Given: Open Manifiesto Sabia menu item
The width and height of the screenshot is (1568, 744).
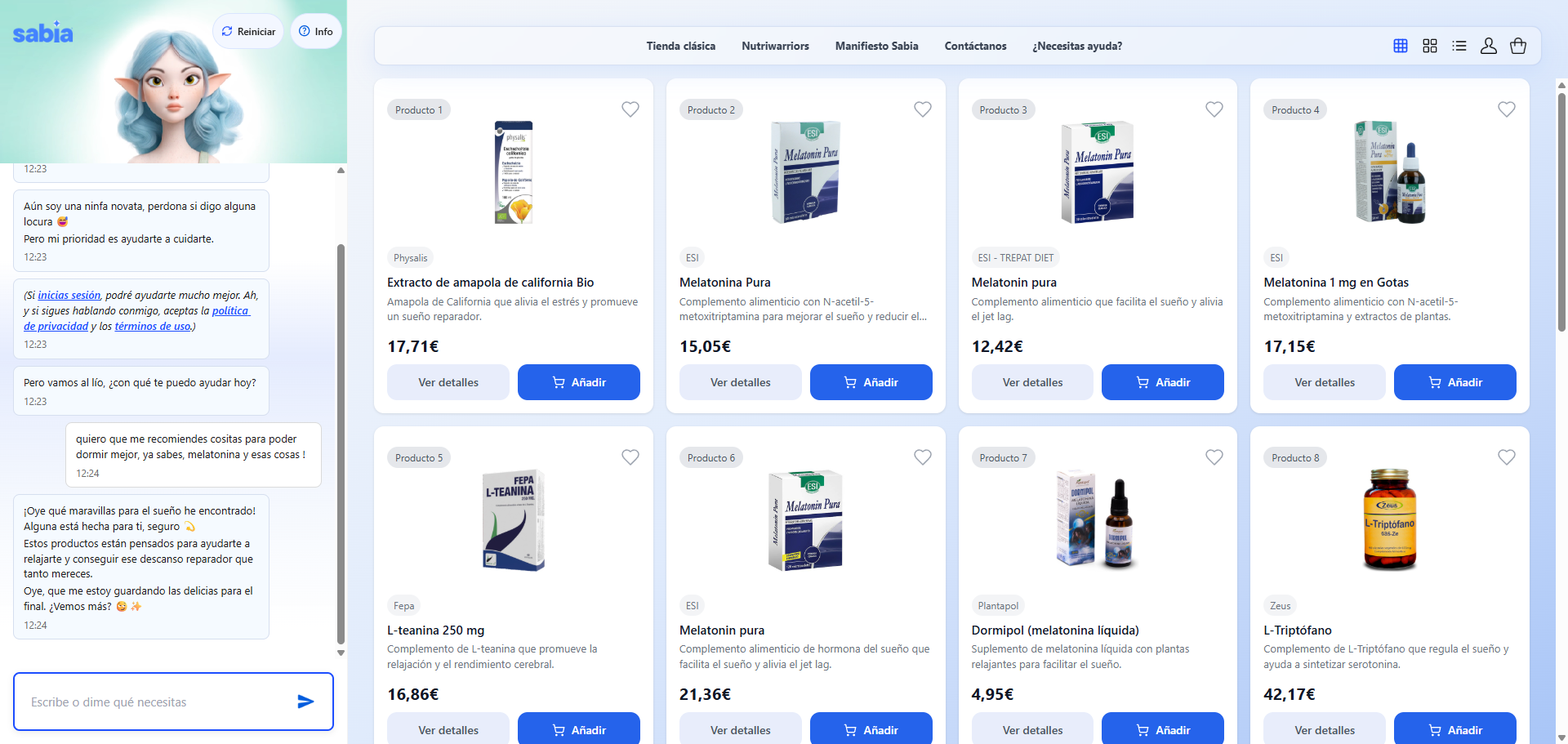Looking at the screenshot, I should (x=876, y=47).
